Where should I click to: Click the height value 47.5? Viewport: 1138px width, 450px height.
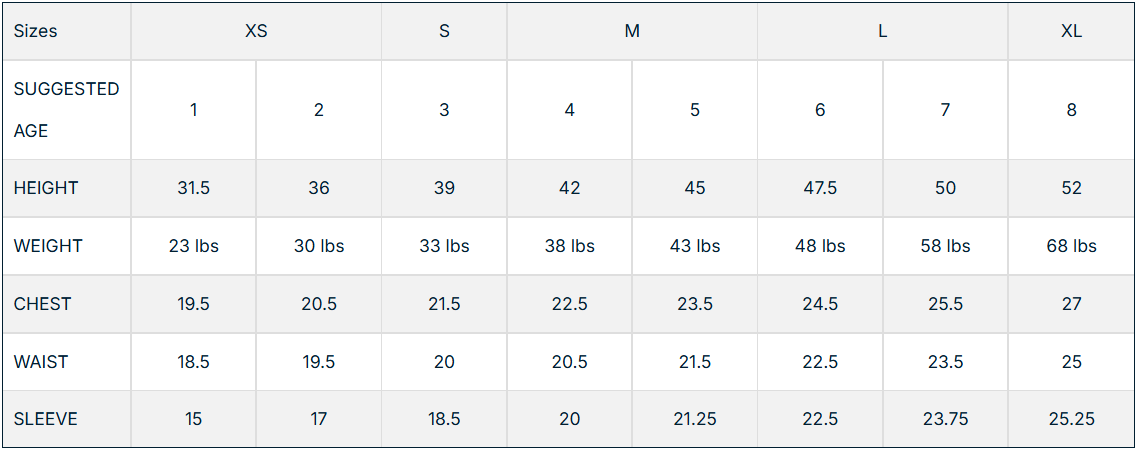click(820, 188)
